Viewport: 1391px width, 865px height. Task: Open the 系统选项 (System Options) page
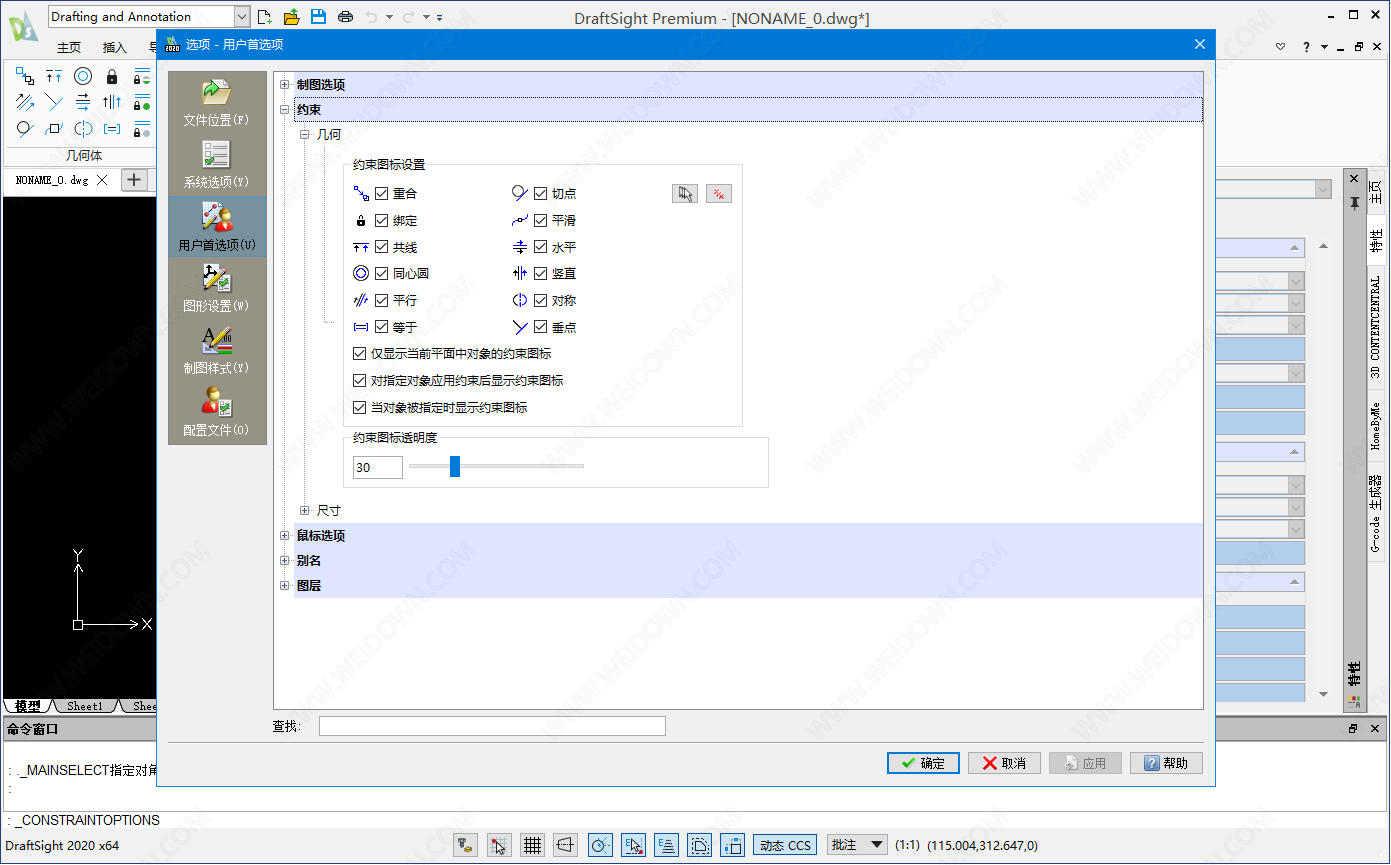pos(217,164)
